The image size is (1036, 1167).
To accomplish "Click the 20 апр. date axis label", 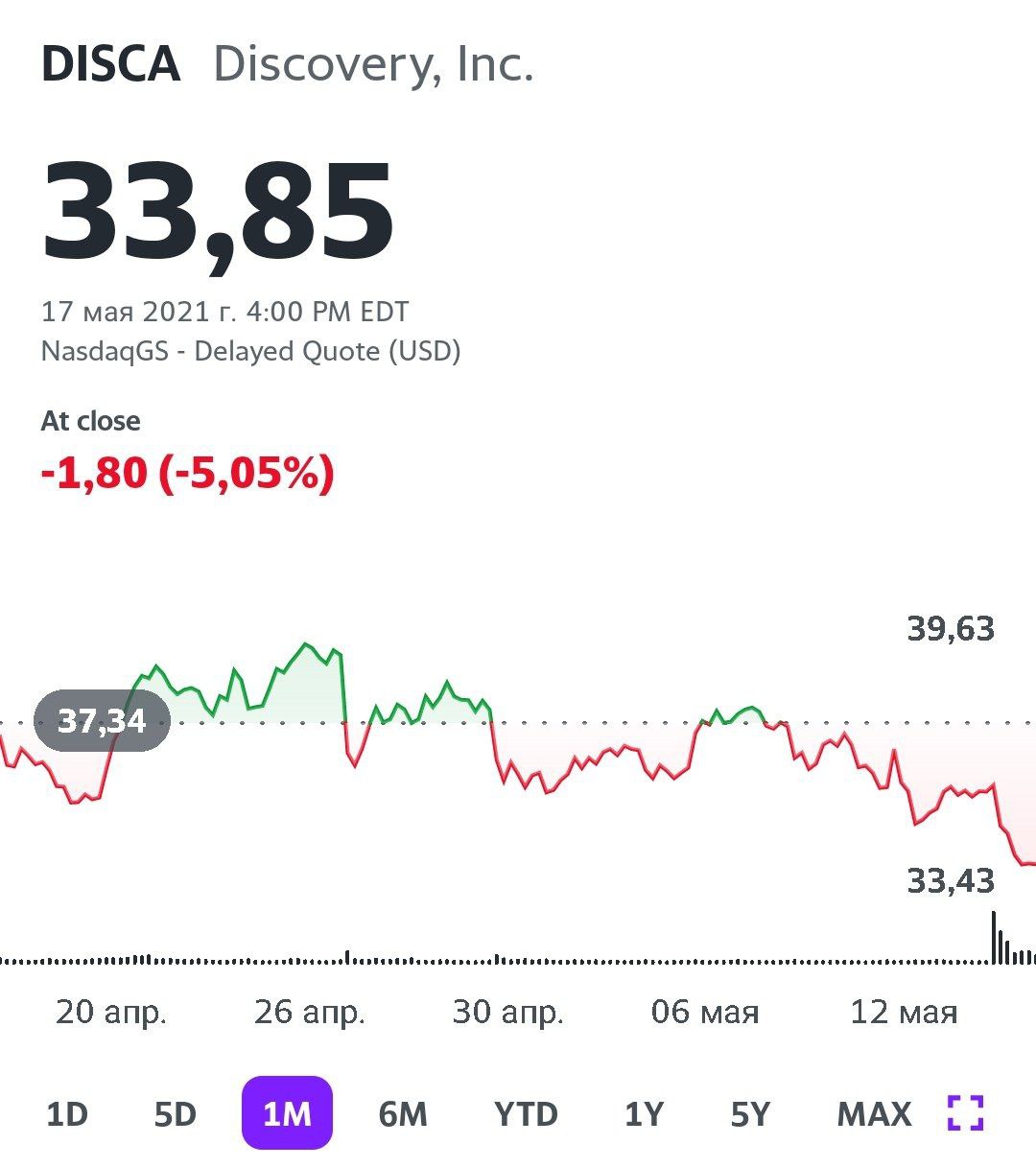I will coord(111,1012).
